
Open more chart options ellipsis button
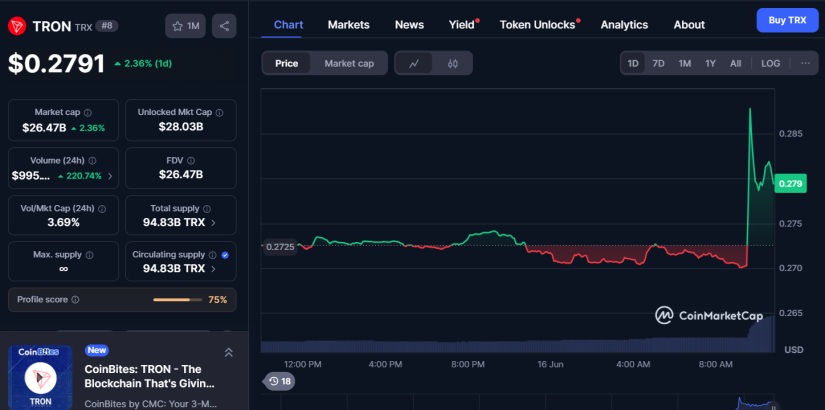pyautogui.click(x=805, y=63)
